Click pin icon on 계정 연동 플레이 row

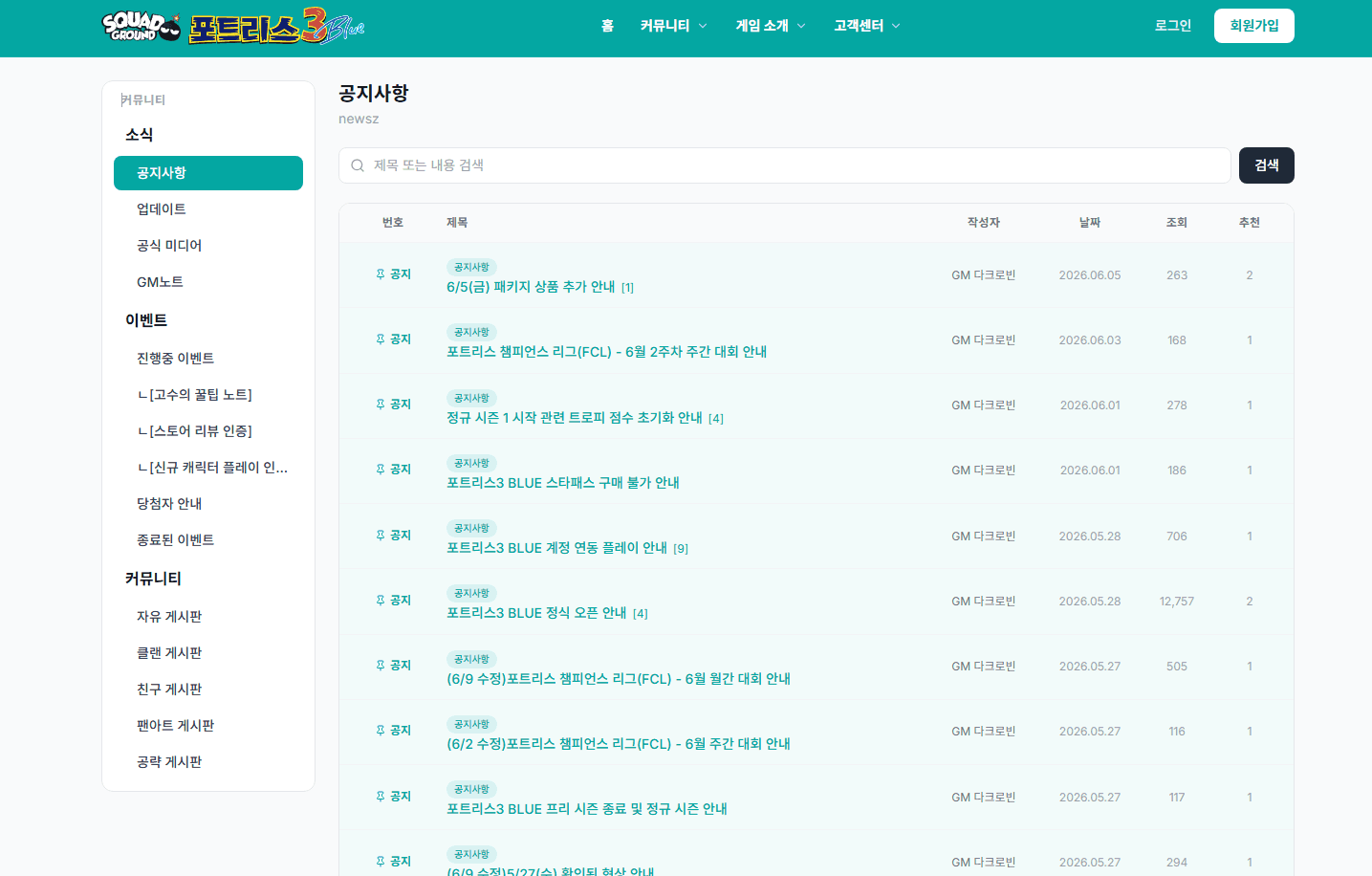pos(381,536)
